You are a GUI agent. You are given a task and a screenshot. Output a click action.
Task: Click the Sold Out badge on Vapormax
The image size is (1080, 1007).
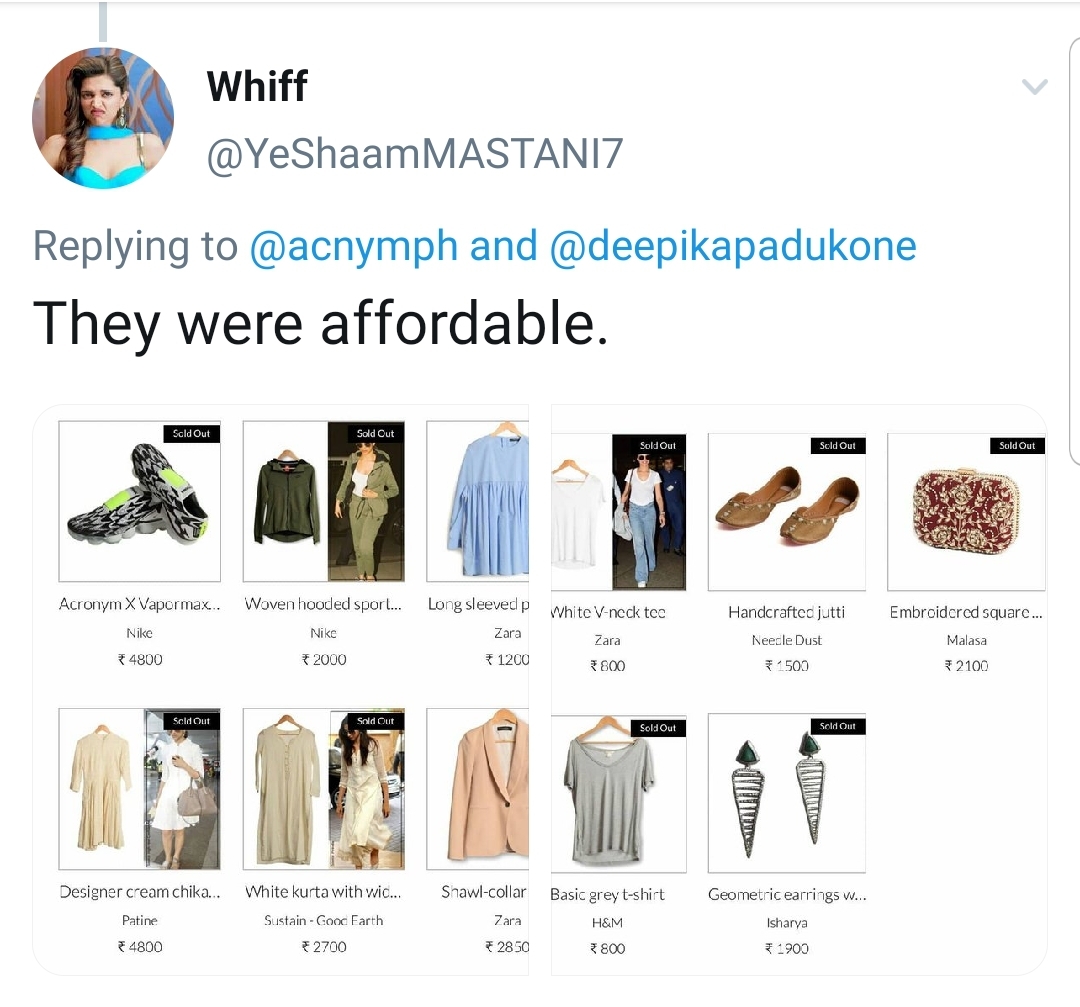[191, 433]
